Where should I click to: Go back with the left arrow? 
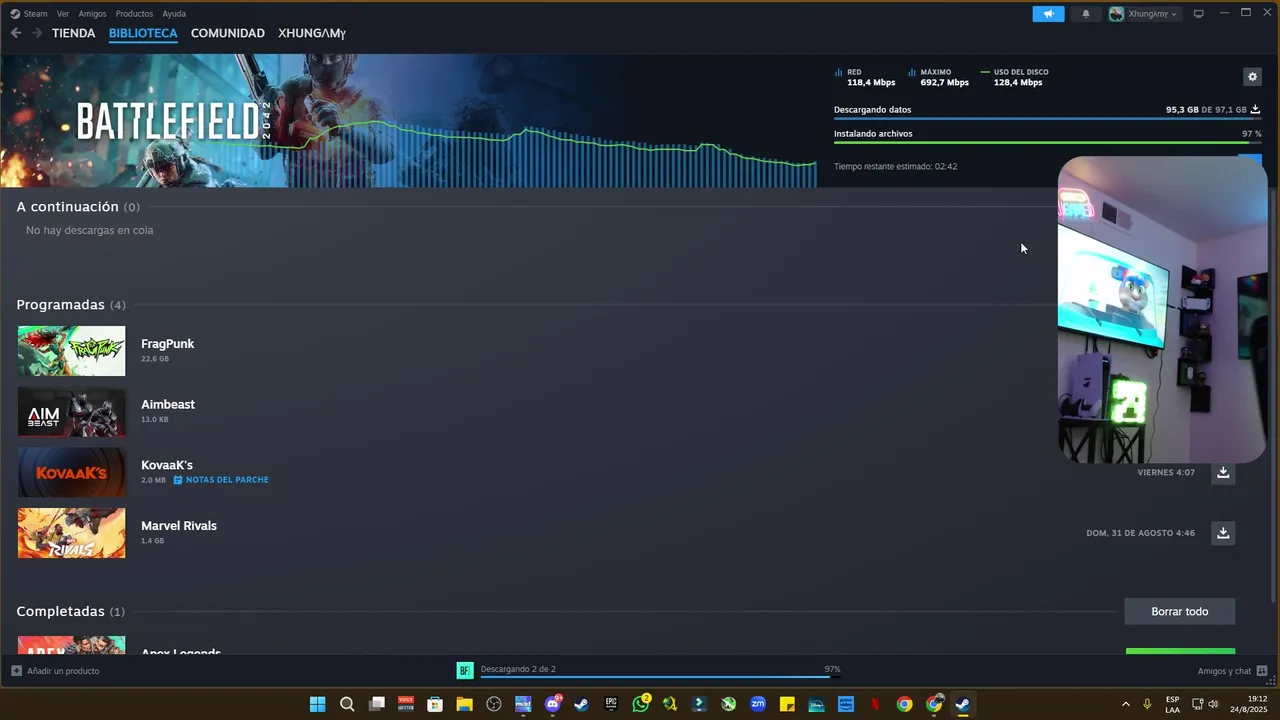click(16, 33)
